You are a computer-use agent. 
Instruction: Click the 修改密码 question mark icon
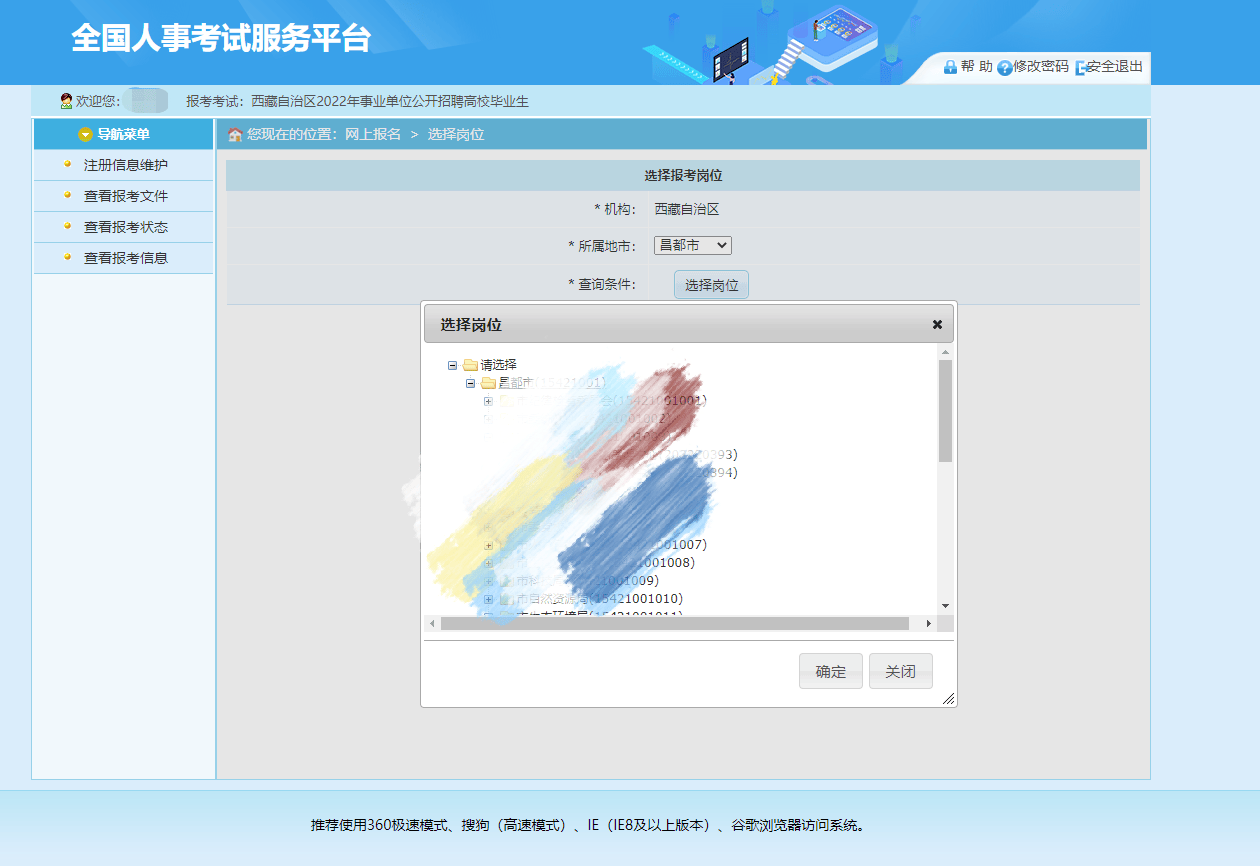(1004, 68)
